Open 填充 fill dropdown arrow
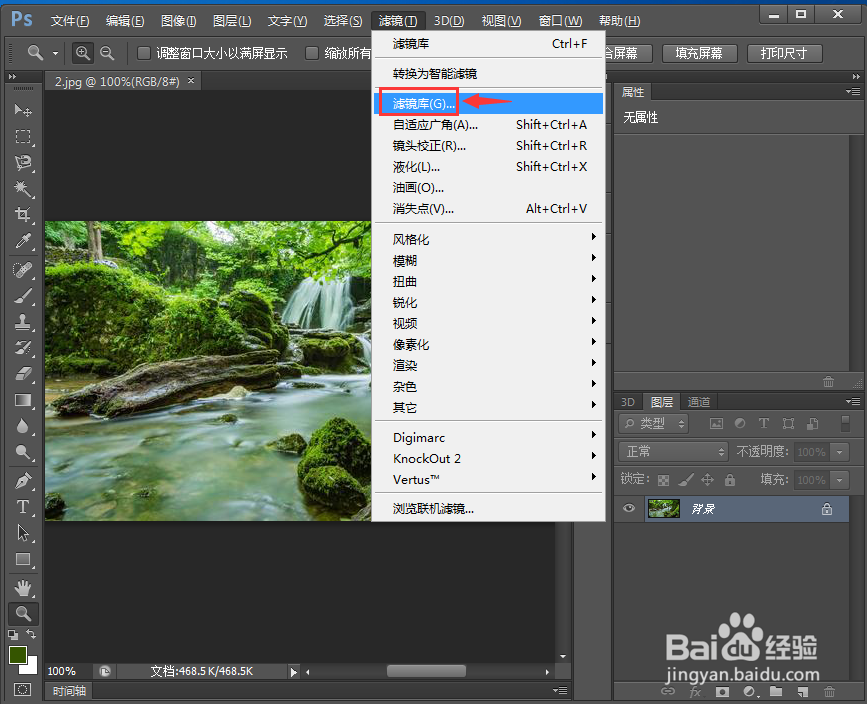The image size is (867, 704). (x=839, y=479)
